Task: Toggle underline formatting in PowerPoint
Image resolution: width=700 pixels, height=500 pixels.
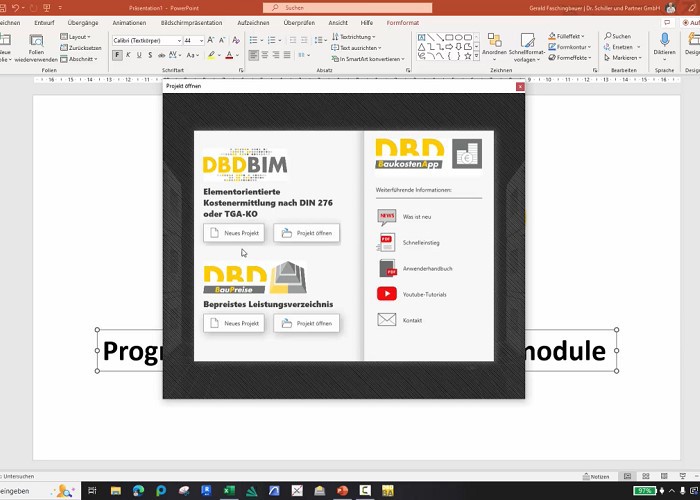Action: pyautogui.click(x=139, y=55)
